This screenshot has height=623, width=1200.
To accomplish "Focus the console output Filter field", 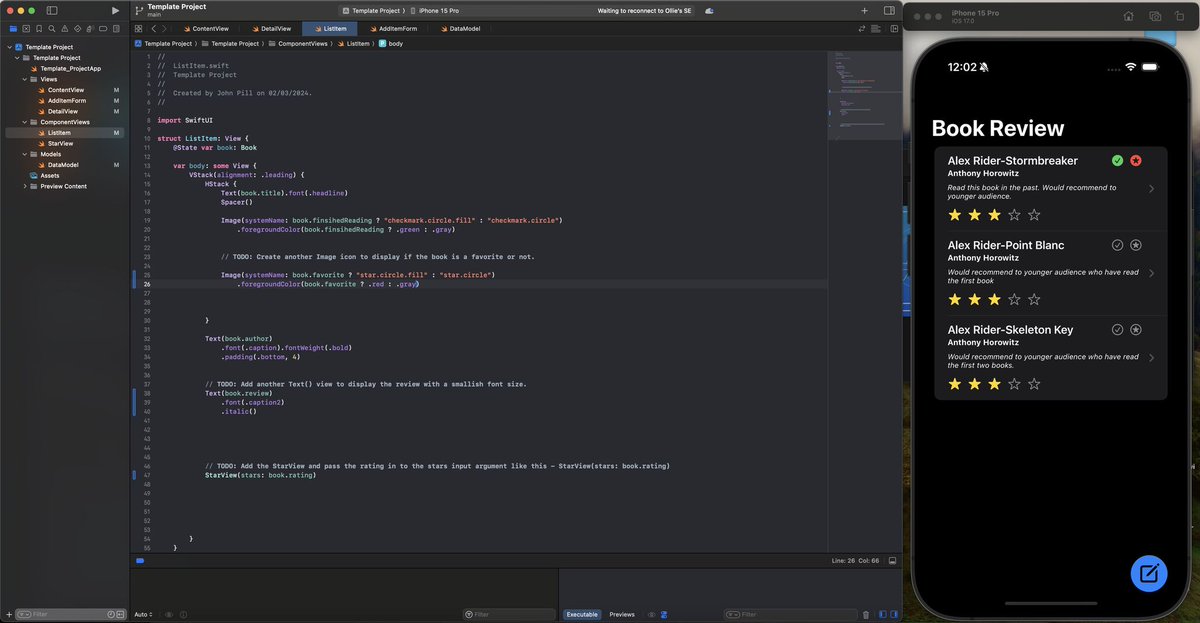I will click(x=790, y=614).
